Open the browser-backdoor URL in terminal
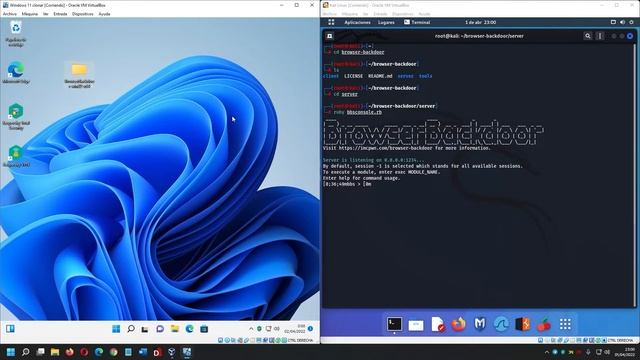 (385, 148)
